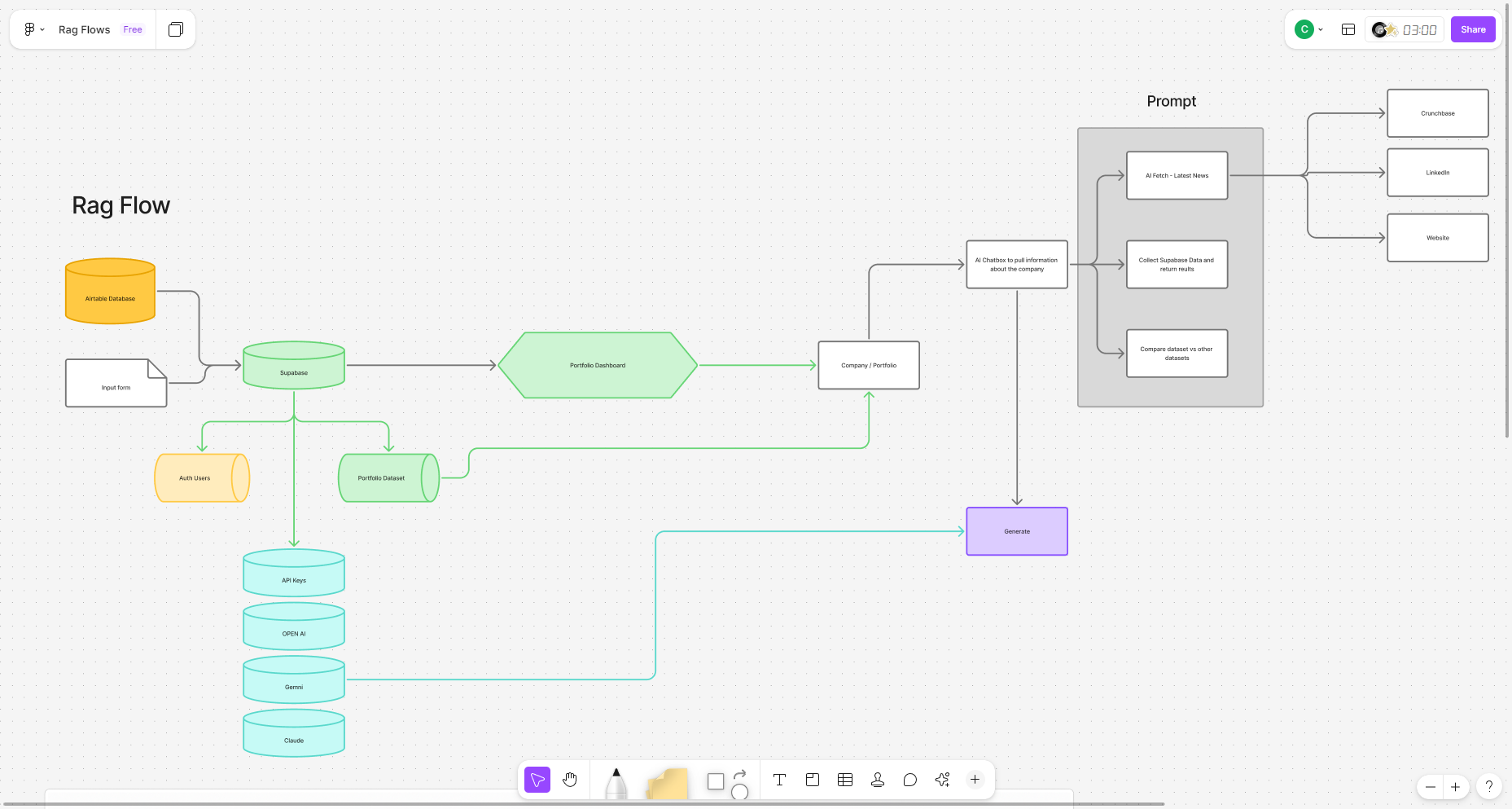Open the AI sparkle tools

tap(943, 780)
